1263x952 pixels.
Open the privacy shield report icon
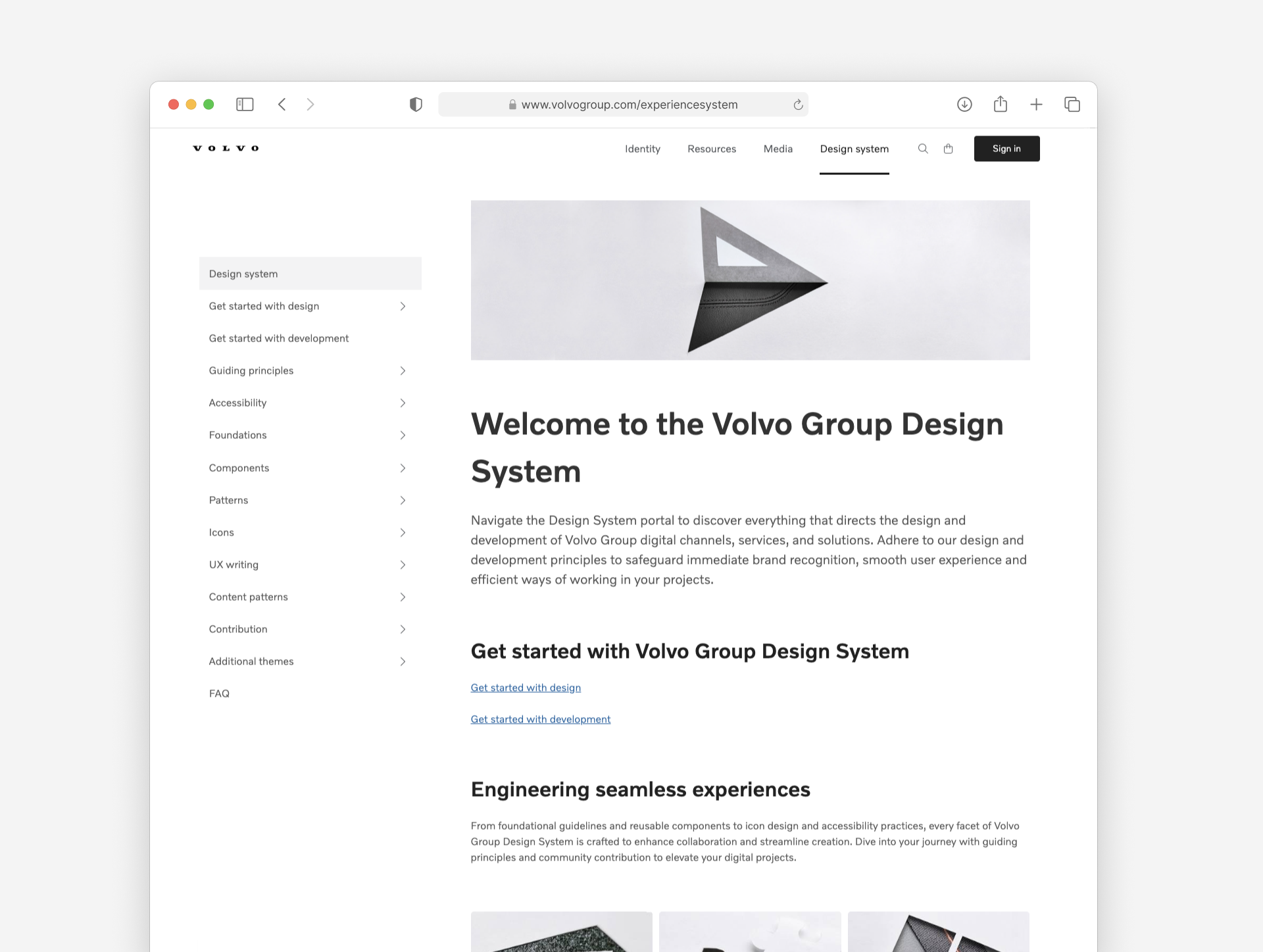pyautogui.click(x=416, y=104)
